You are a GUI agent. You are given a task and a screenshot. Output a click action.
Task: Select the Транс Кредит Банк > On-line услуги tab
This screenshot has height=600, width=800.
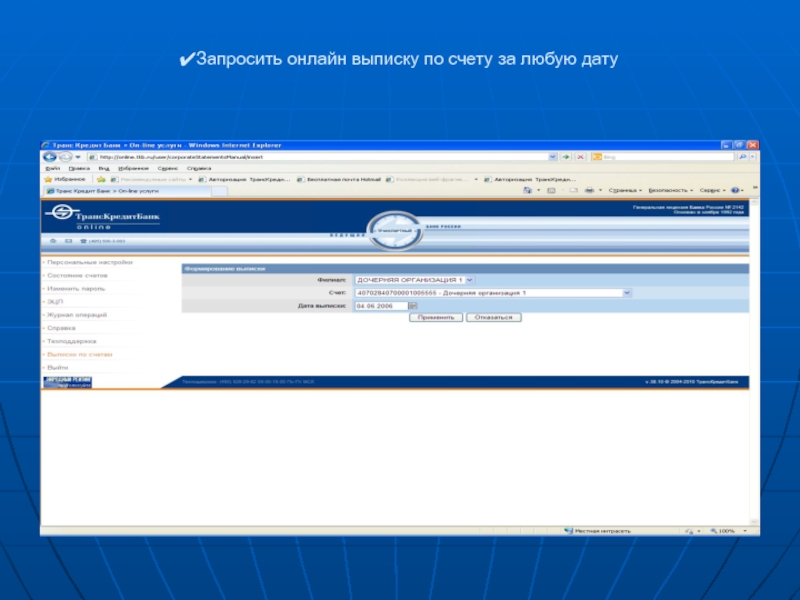click(x=127, y=191)
